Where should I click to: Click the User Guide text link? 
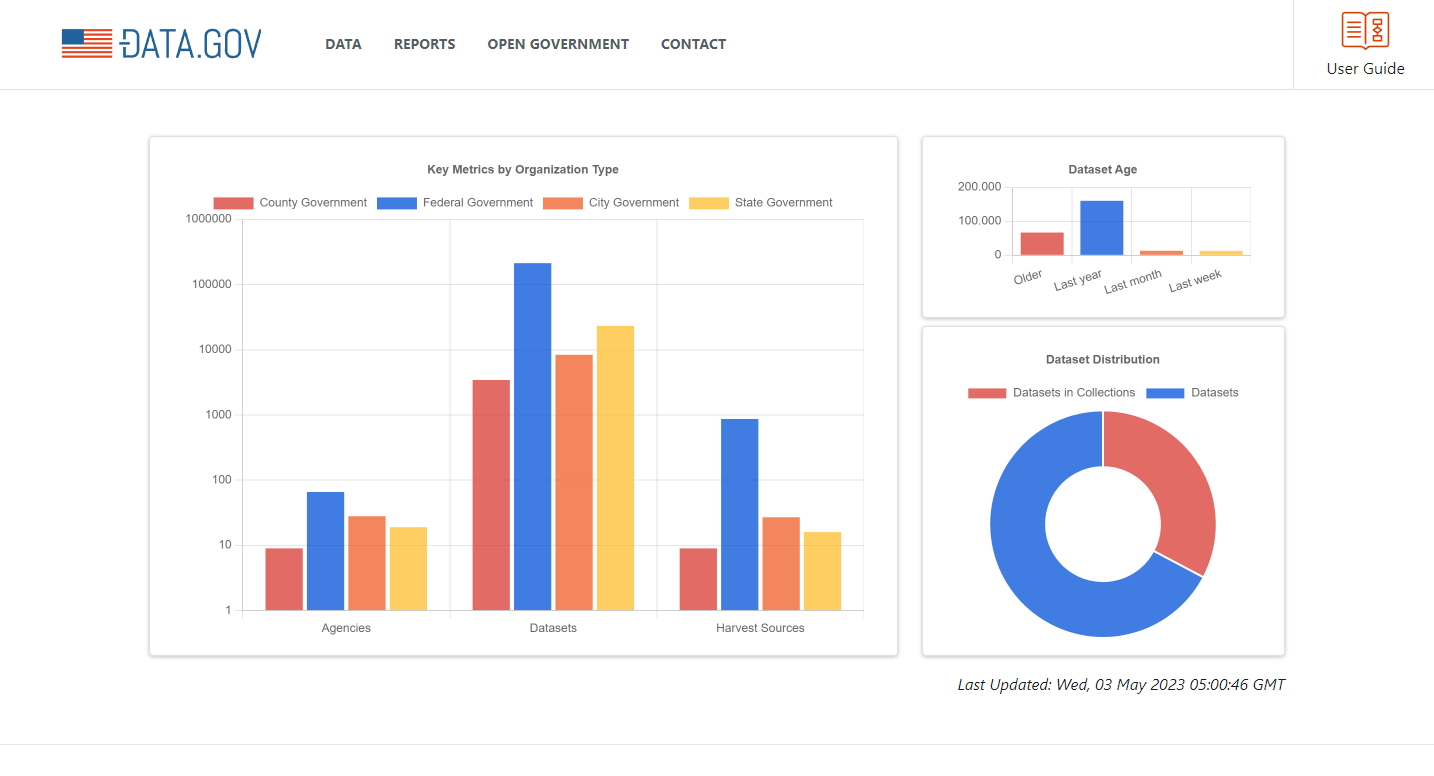pos(1365,69)
